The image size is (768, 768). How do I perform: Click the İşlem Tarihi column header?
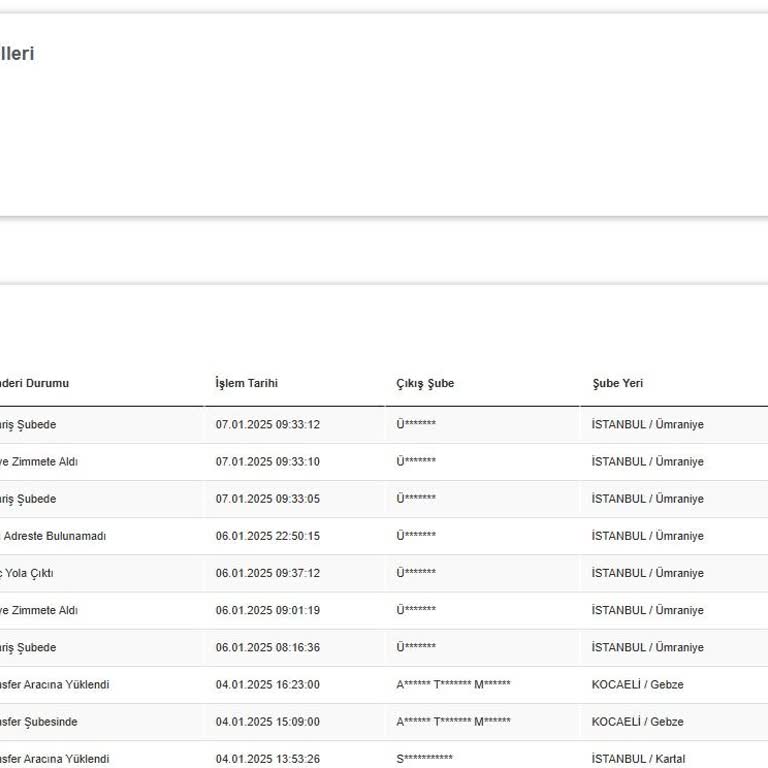246,383
